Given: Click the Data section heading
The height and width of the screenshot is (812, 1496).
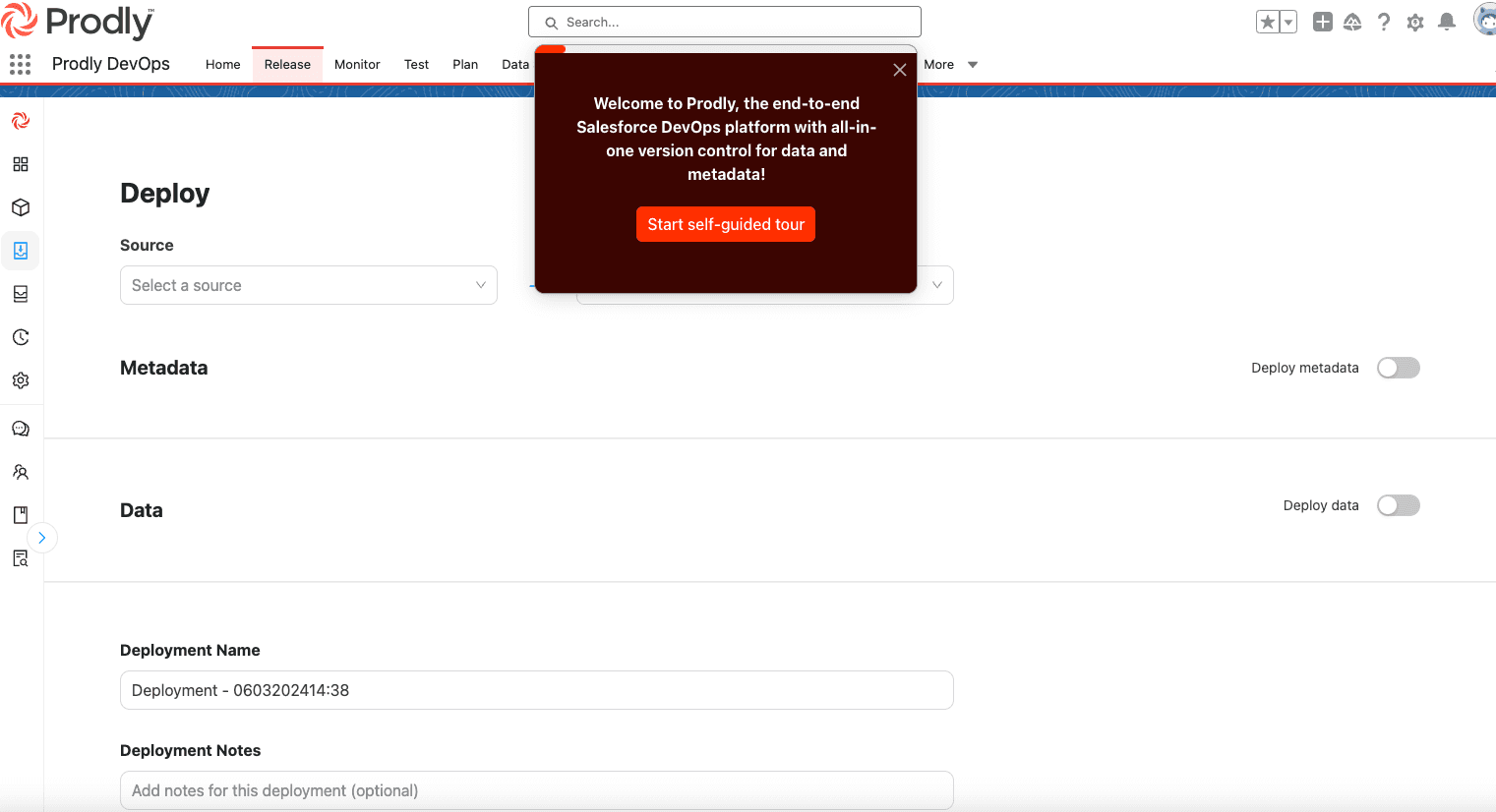Looking at the screenshot, I should pos(142,510).
